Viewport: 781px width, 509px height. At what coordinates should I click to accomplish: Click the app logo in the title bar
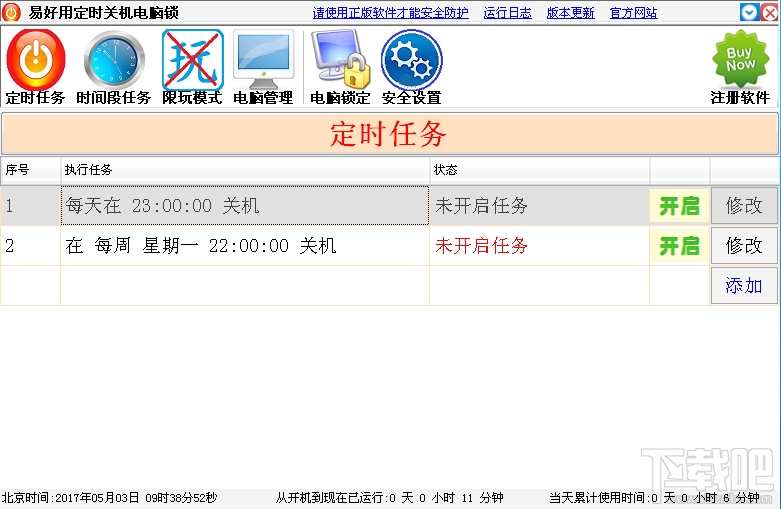point(11,12)
